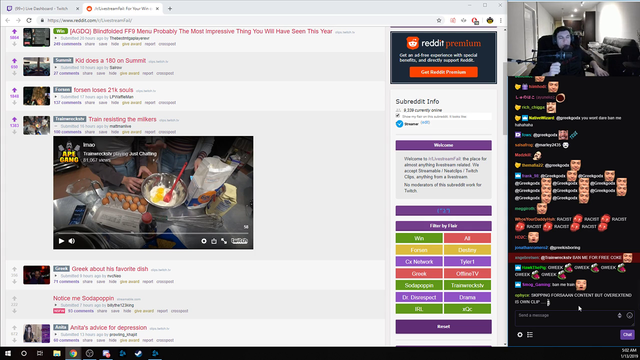Screen dimensions: 640x360
Task: Click Get Reddit Premium button
Action: (443, 72)
